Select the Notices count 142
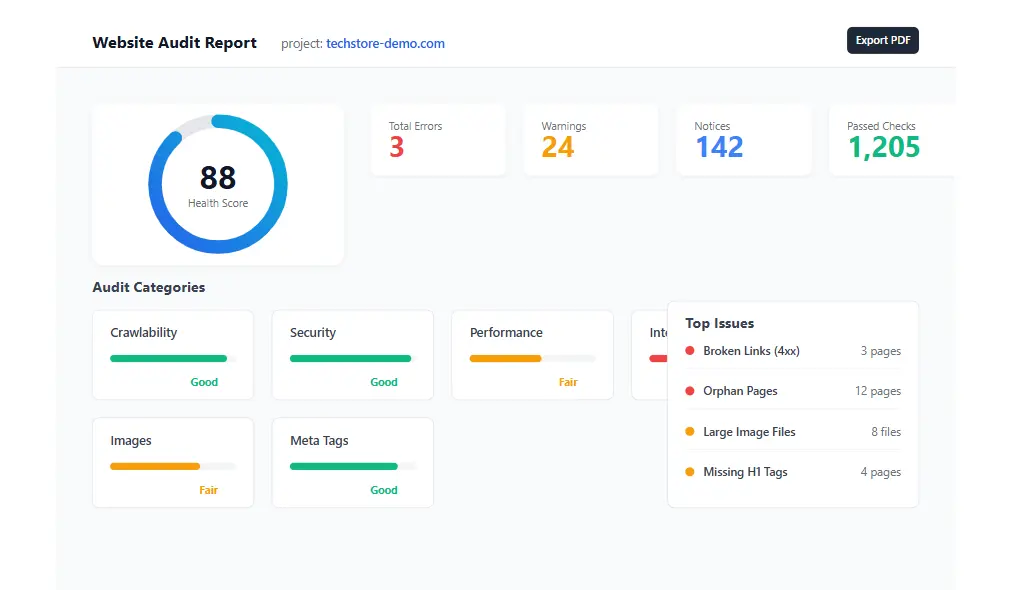Image resolution: width=1012 pixels, height=590 pixels. pos(719,147)
